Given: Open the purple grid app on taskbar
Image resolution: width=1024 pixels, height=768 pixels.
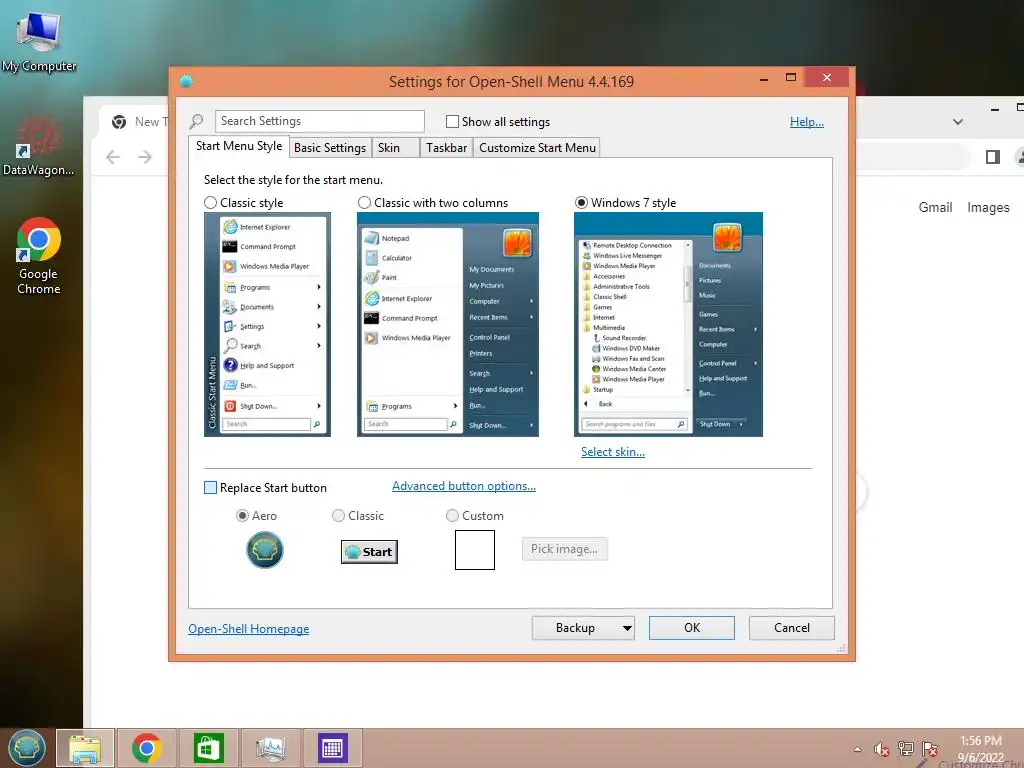Looking at the screenshot, I should [332, 748].
